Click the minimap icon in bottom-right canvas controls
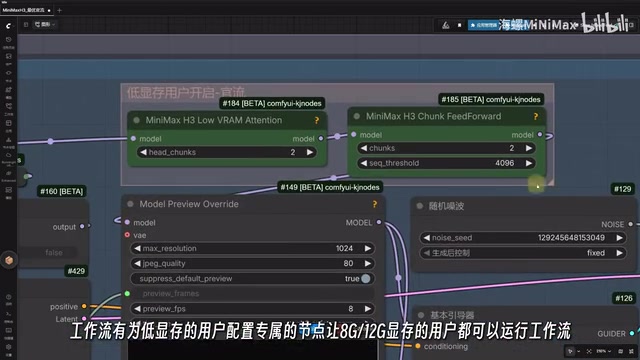Viewport: 640px width, 360px height. tap(620, 351)
